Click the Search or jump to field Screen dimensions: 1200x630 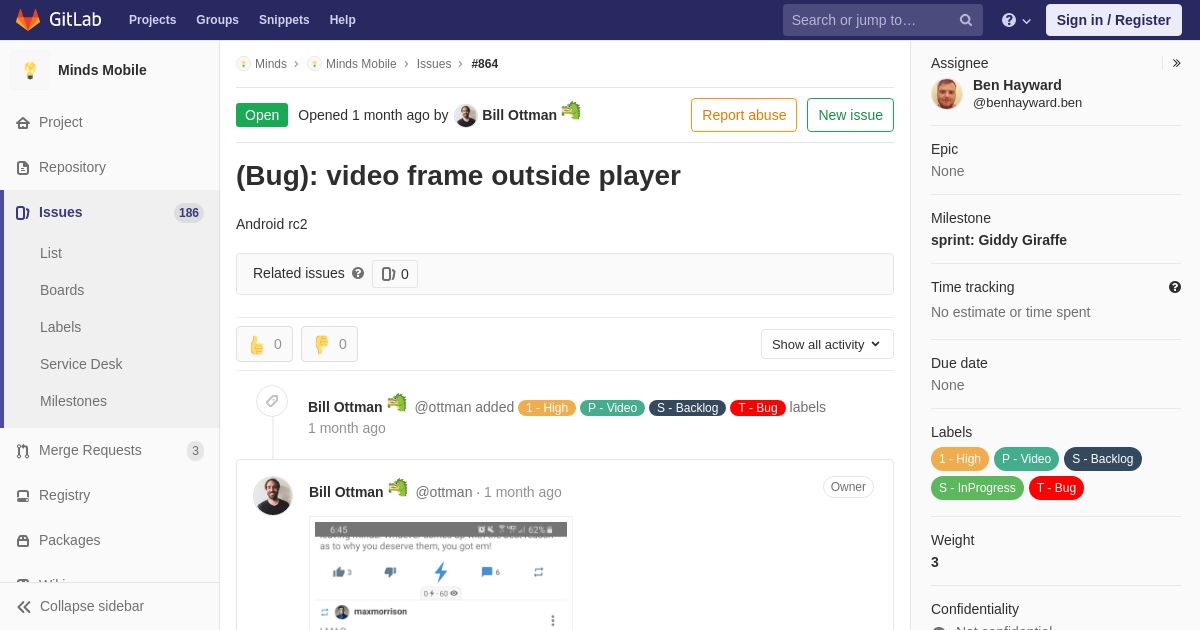(883, 20)
